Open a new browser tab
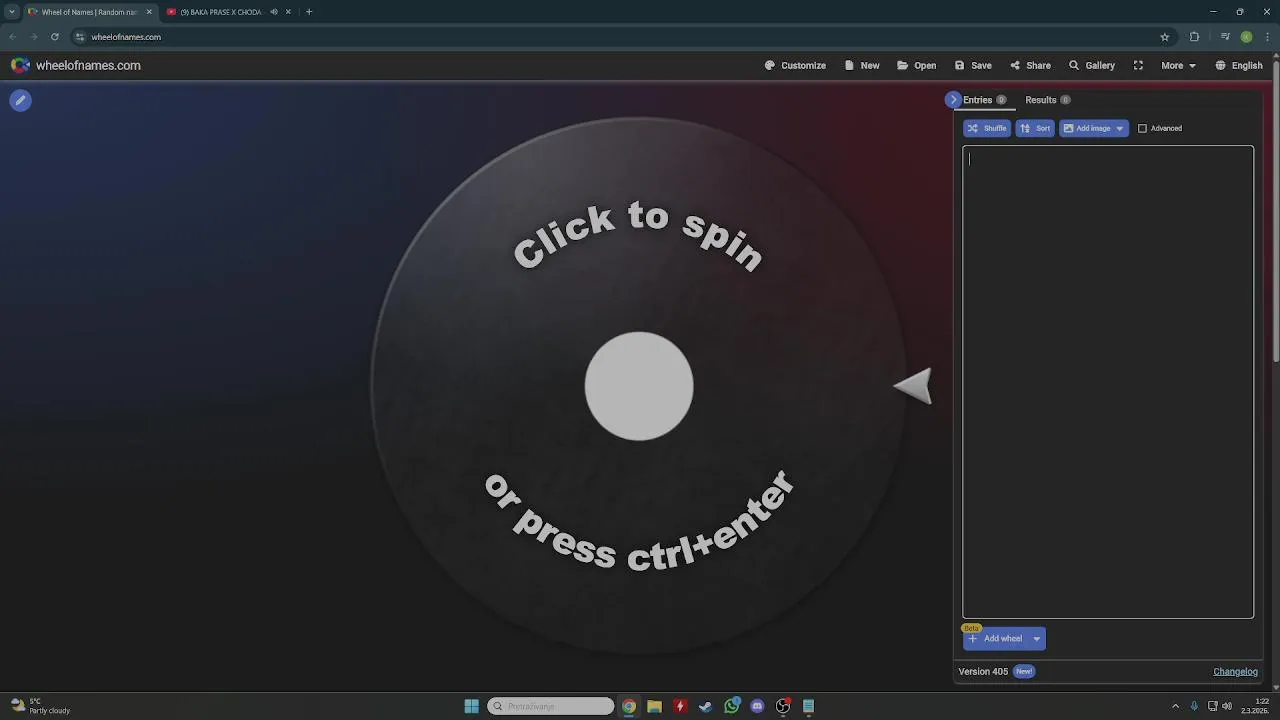This screenshot has width=1280, height=720. pyautogui.click(x=309, y=12)
